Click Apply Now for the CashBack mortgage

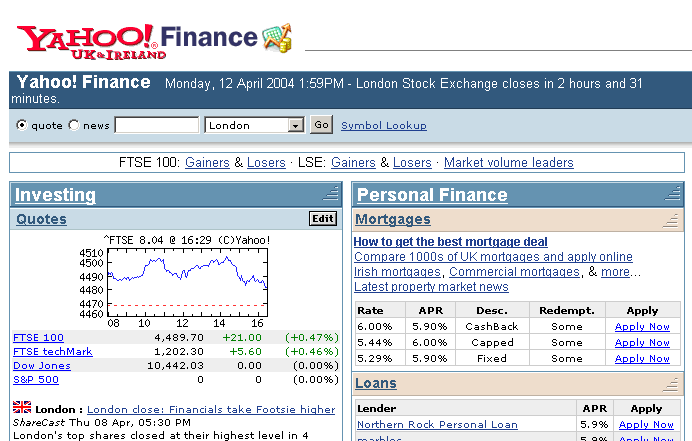coord(642,326)
